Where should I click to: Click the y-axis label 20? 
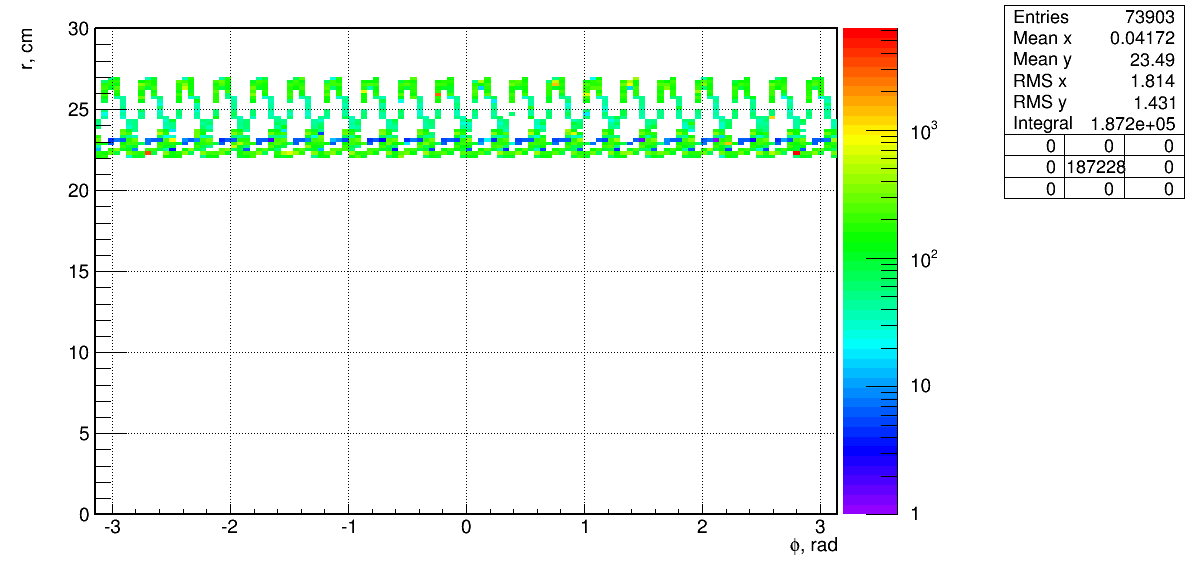point(80,191)
